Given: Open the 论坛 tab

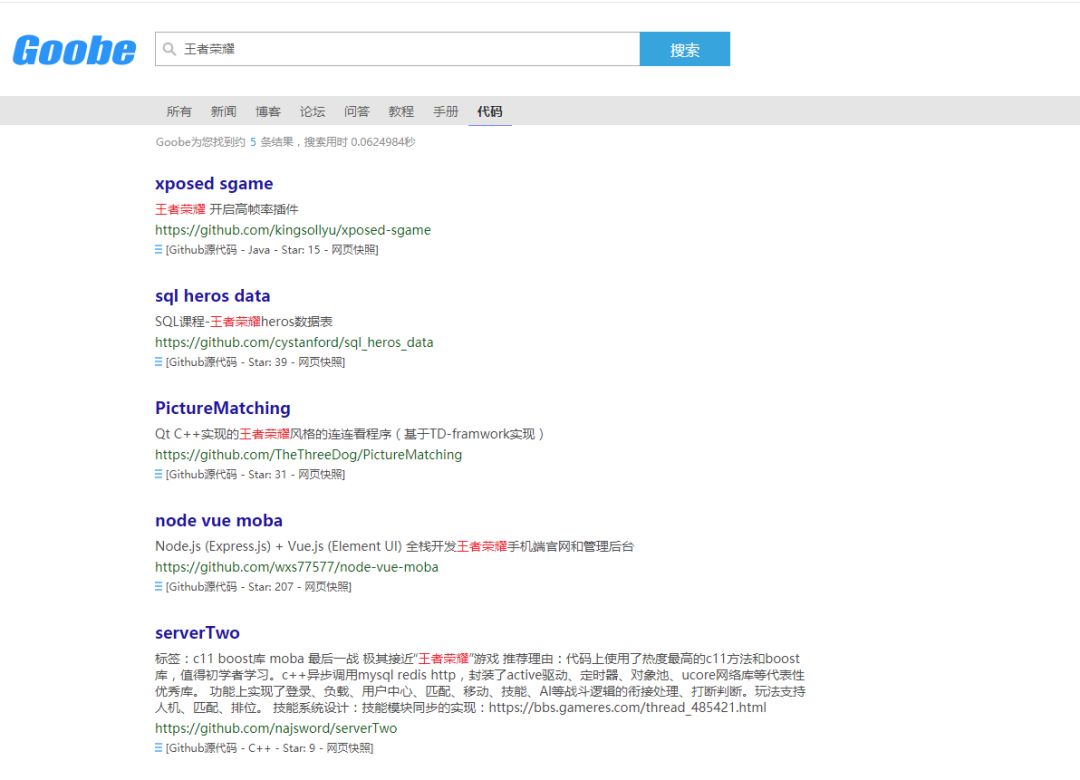Looking at the screenshot, I should click(312, 112).
